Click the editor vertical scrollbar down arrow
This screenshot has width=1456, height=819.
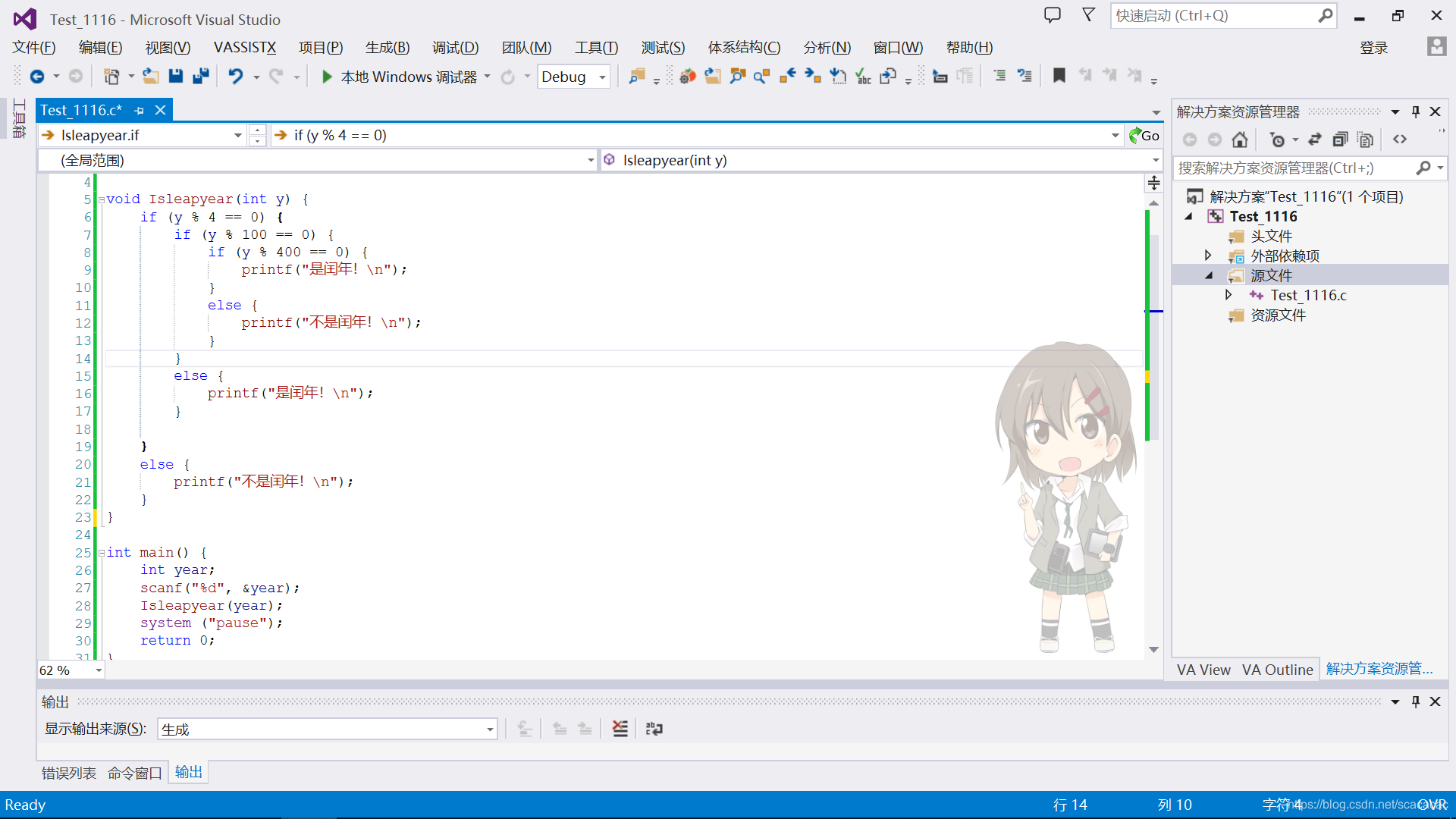point(1153,650)
